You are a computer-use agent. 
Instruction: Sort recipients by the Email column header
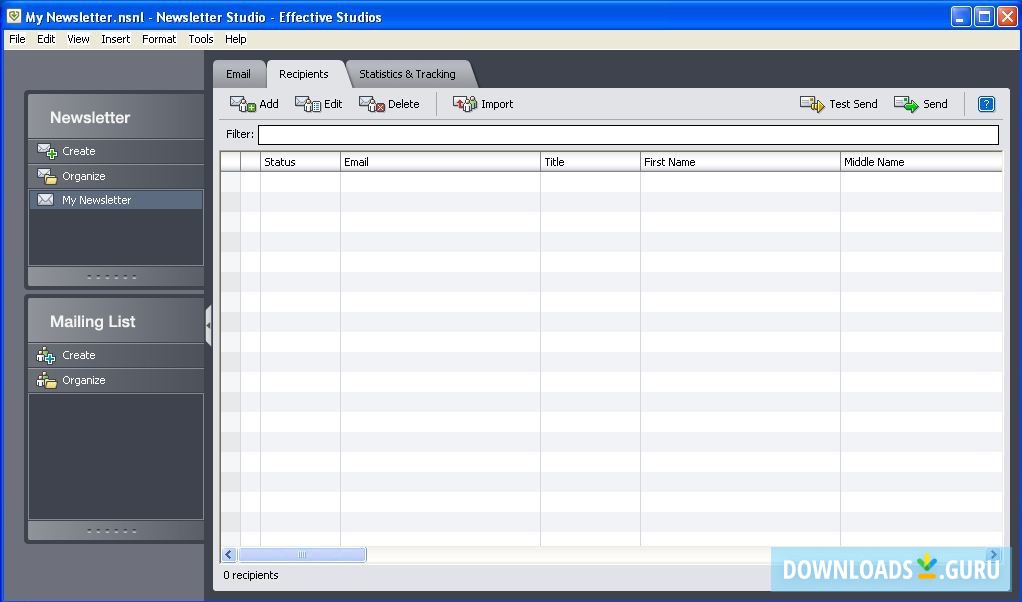tap(440, 162)
